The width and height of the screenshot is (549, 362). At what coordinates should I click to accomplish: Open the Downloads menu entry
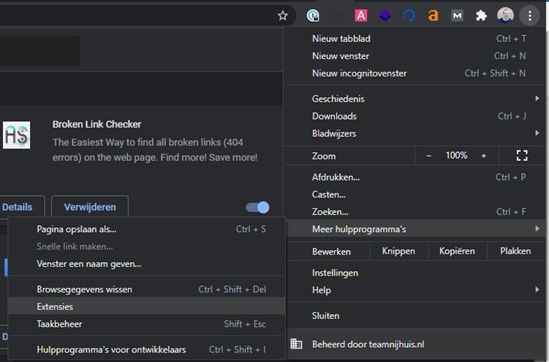pos(416,116)
